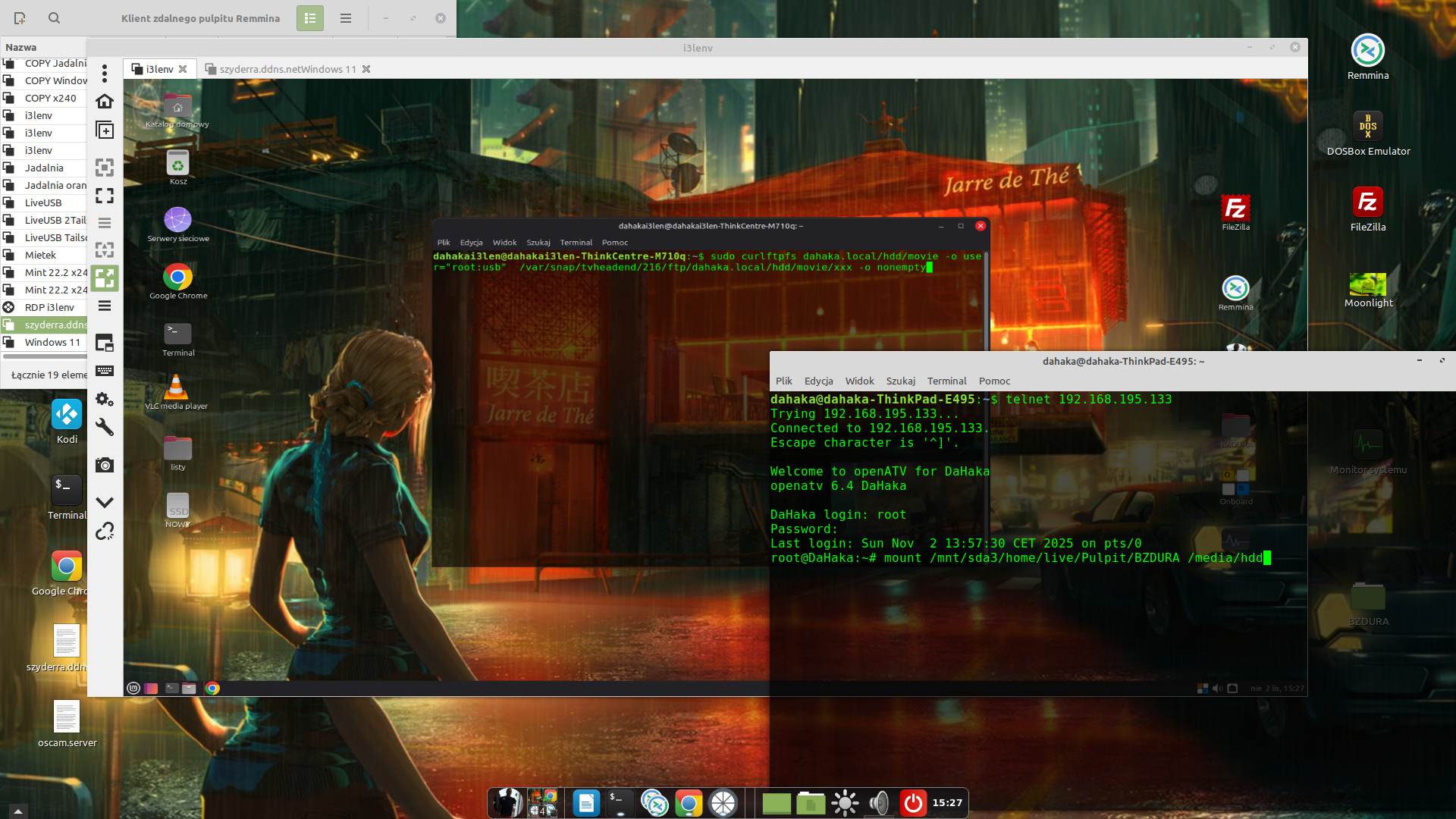Click the Remmina search magnifier icon
The height and width of the screenshot is (819, 1456).
tap(54, 18)
